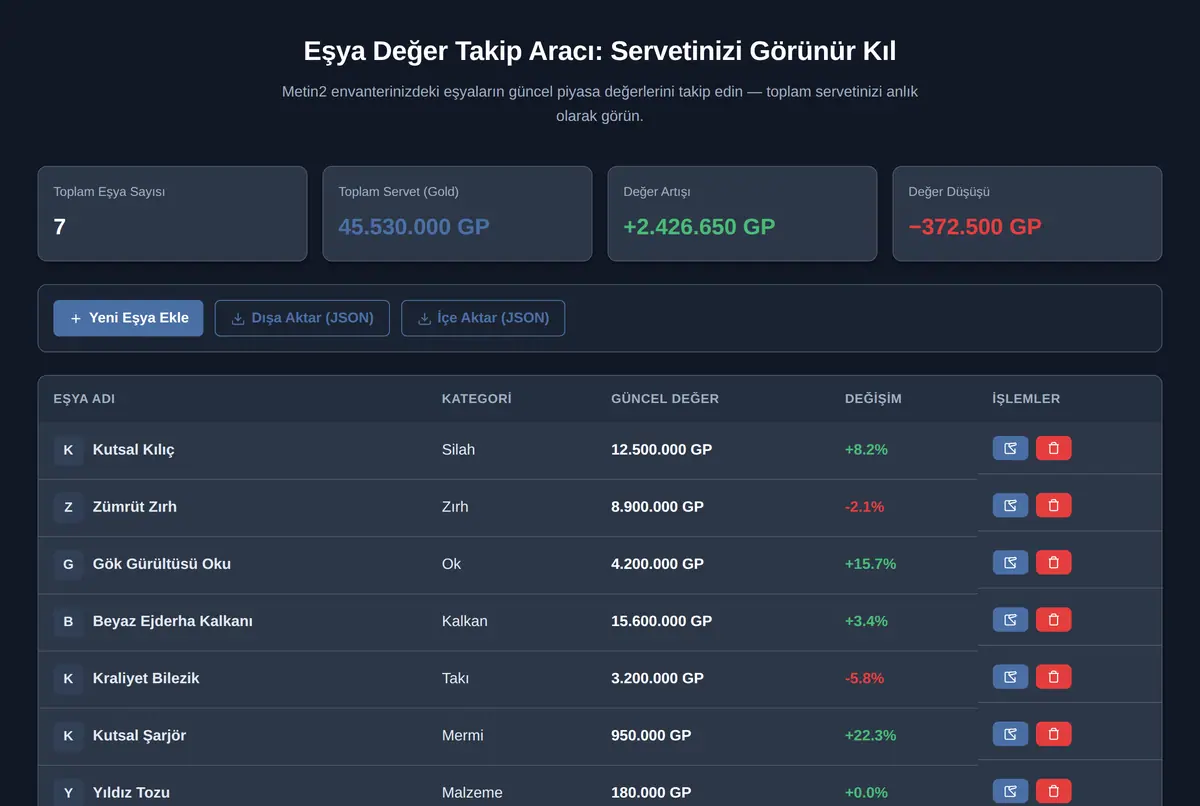
Task: Export data with Dışa Aktar (JSON)
Action: pos(302,318)
